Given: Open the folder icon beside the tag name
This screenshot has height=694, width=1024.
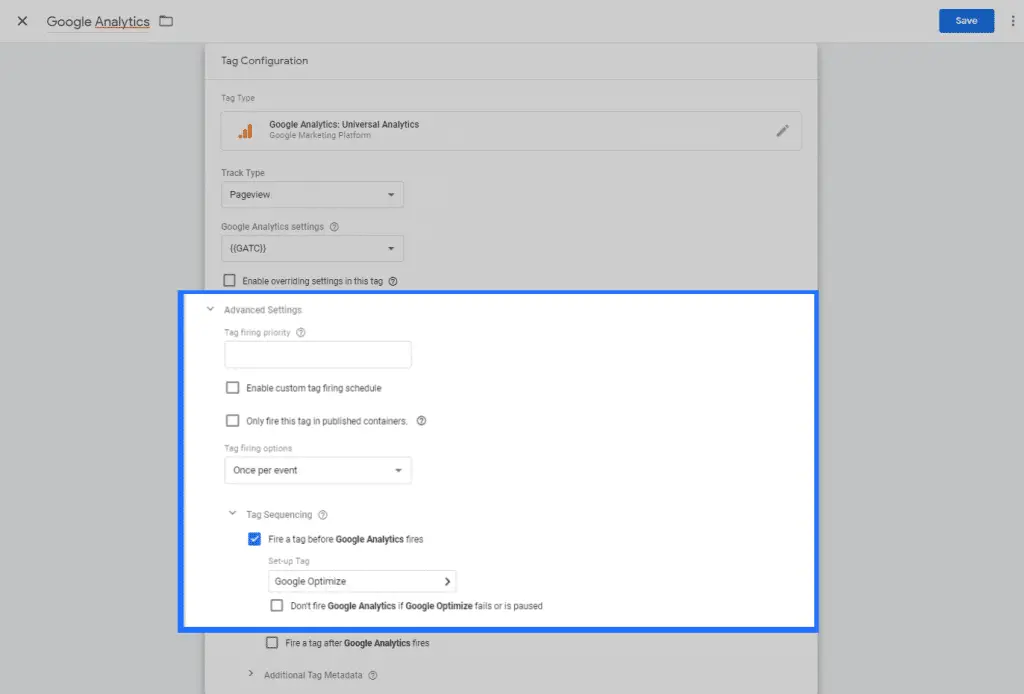Looking at the screenshot, I should pos(167,21).
